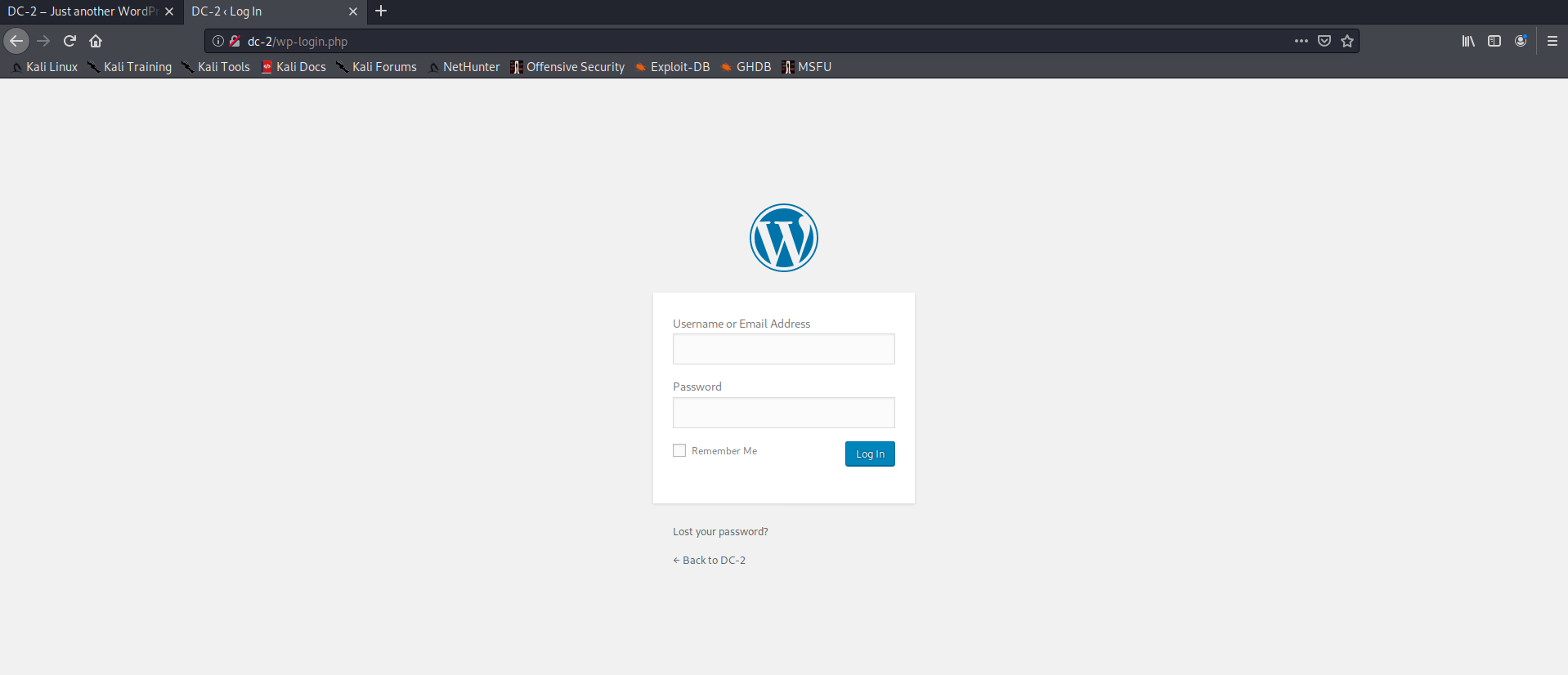Open a new tab with plus button
The height and width of the screenshot is (675, 1568).
tap(381, 11)
